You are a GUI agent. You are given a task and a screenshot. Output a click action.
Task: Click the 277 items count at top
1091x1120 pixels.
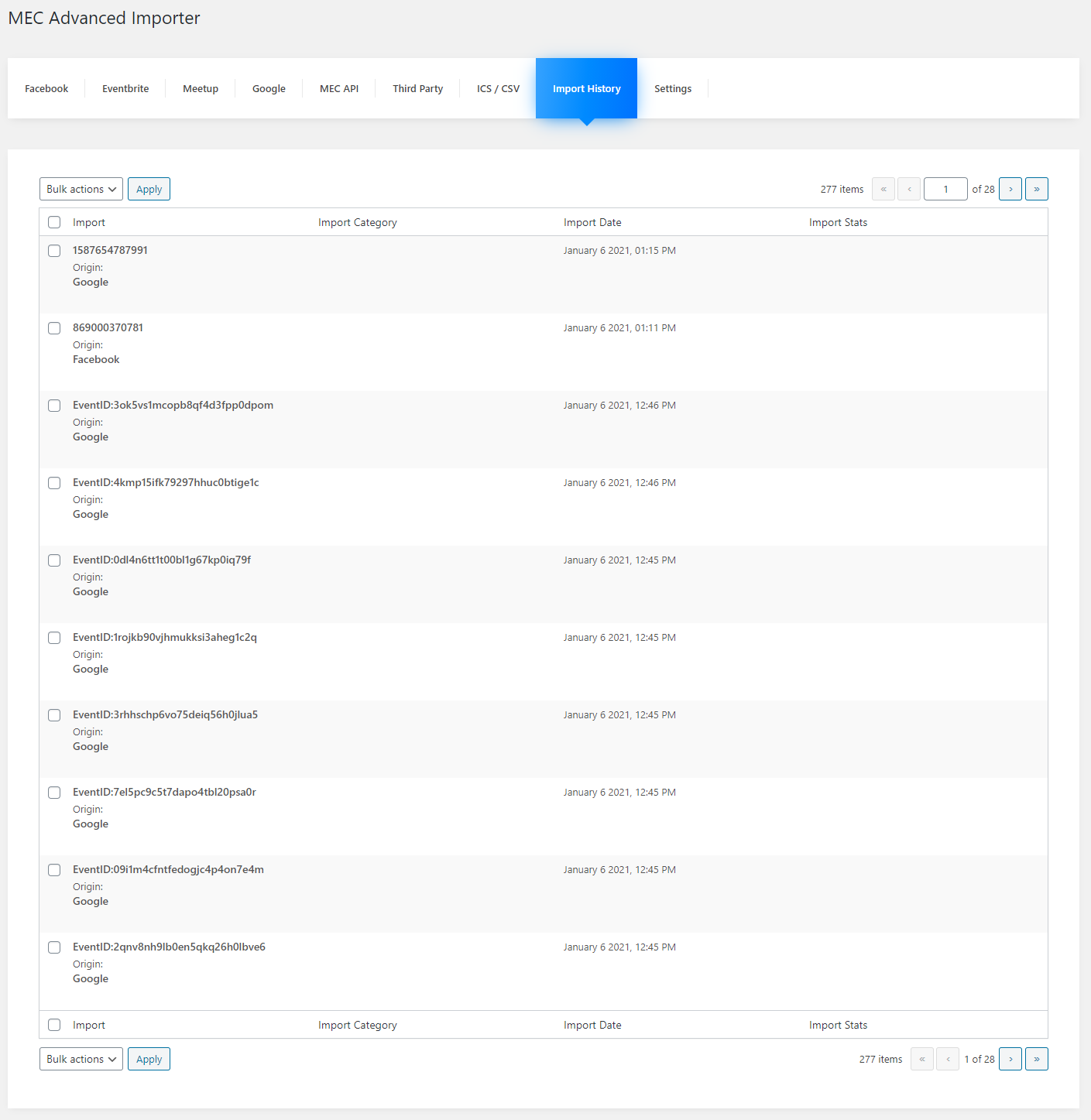(842, 189)
